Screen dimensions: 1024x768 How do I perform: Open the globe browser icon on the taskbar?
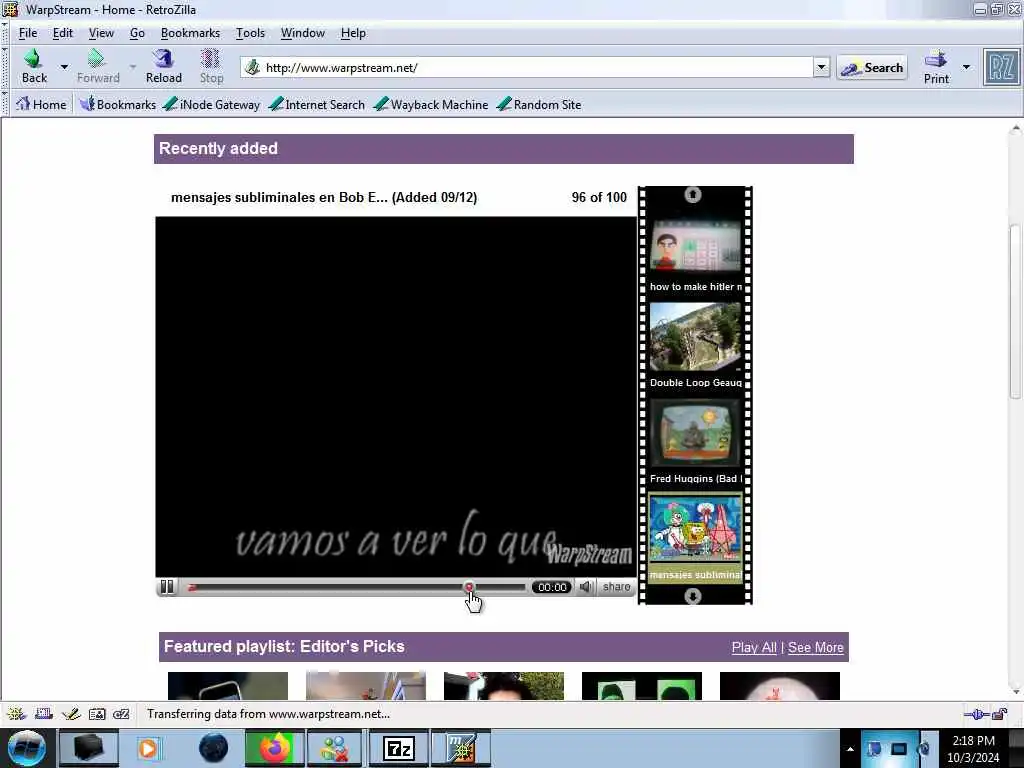click(x=213, y=748)
